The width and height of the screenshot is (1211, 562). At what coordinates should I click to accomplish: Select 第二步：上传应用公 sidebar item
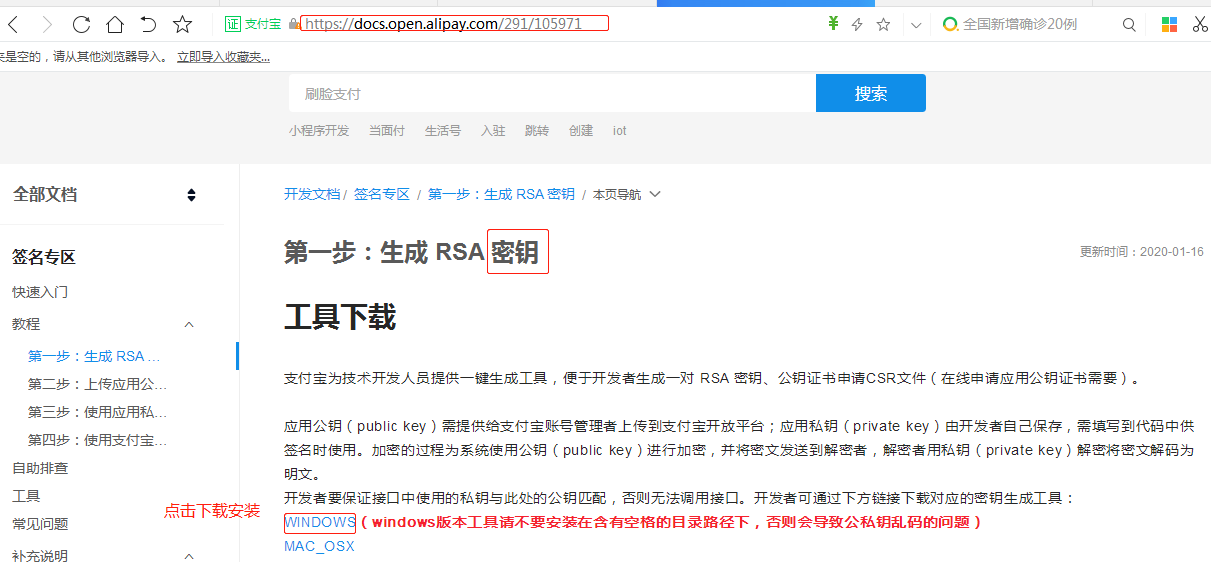click(98, 384)
